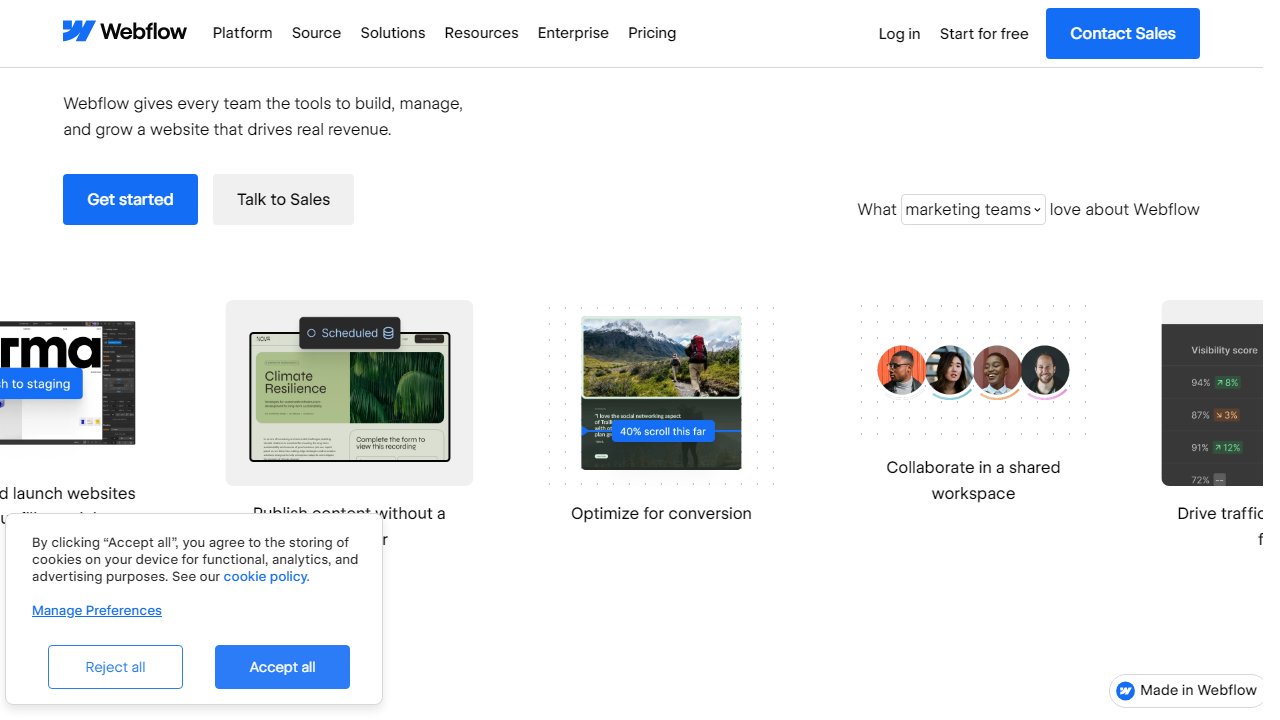Open the marketing teams dropdown
The height and width of the screenshot is (720, 1280).
(x=973, y=209)
